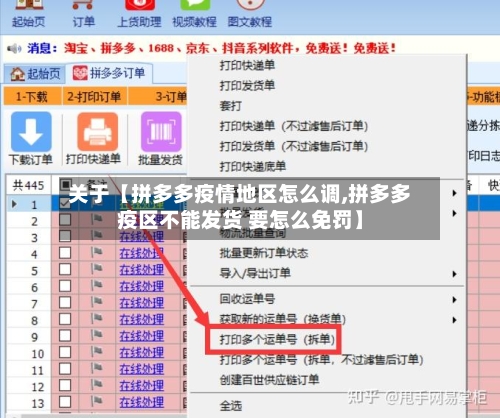Select 套打 in the context menu

point(230,106)
